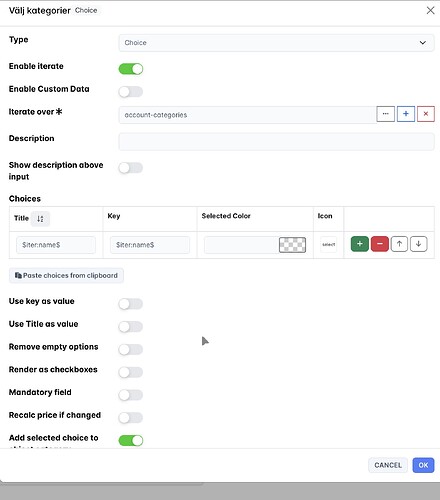This screenshot has width=440, height=500.
Task: Move the choice row up with the arrow
Action: tap(399, 244)
